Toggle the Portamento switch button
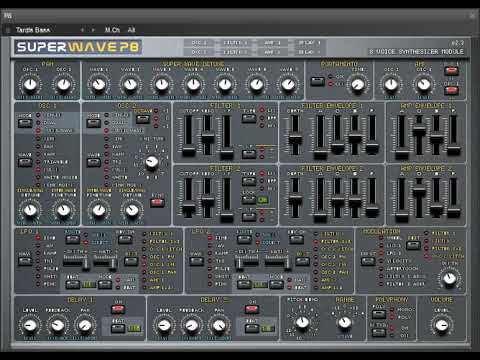The image size is (480, 360). pos(317,81)
